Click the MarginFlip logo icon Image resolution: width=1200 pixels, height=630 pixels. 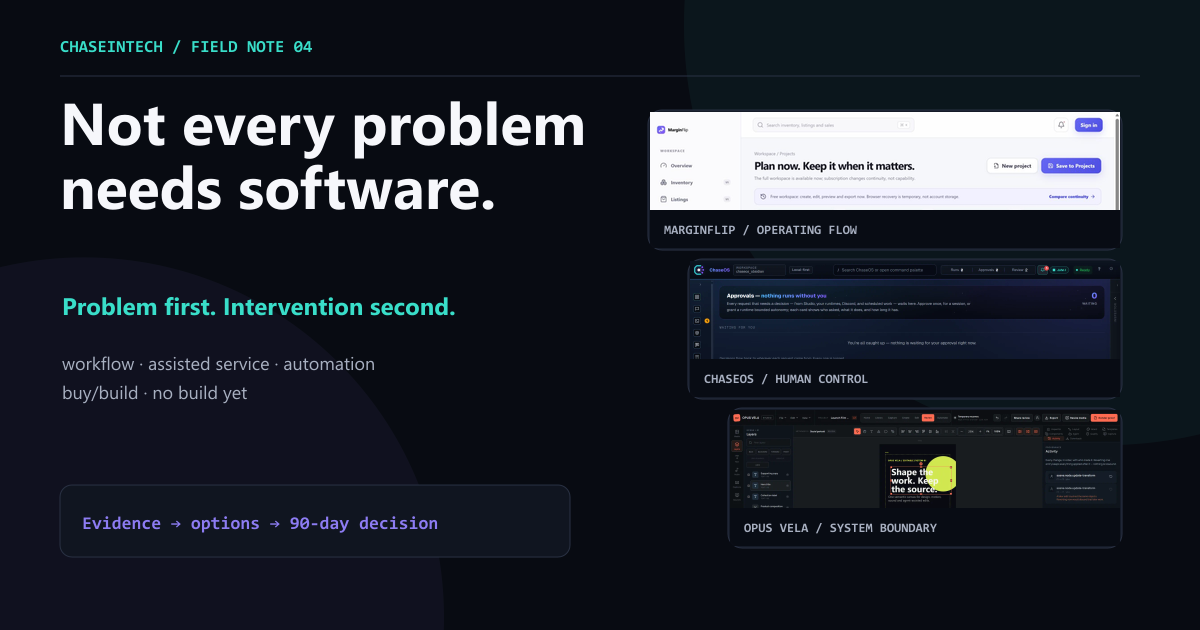[x=661, y=130]
